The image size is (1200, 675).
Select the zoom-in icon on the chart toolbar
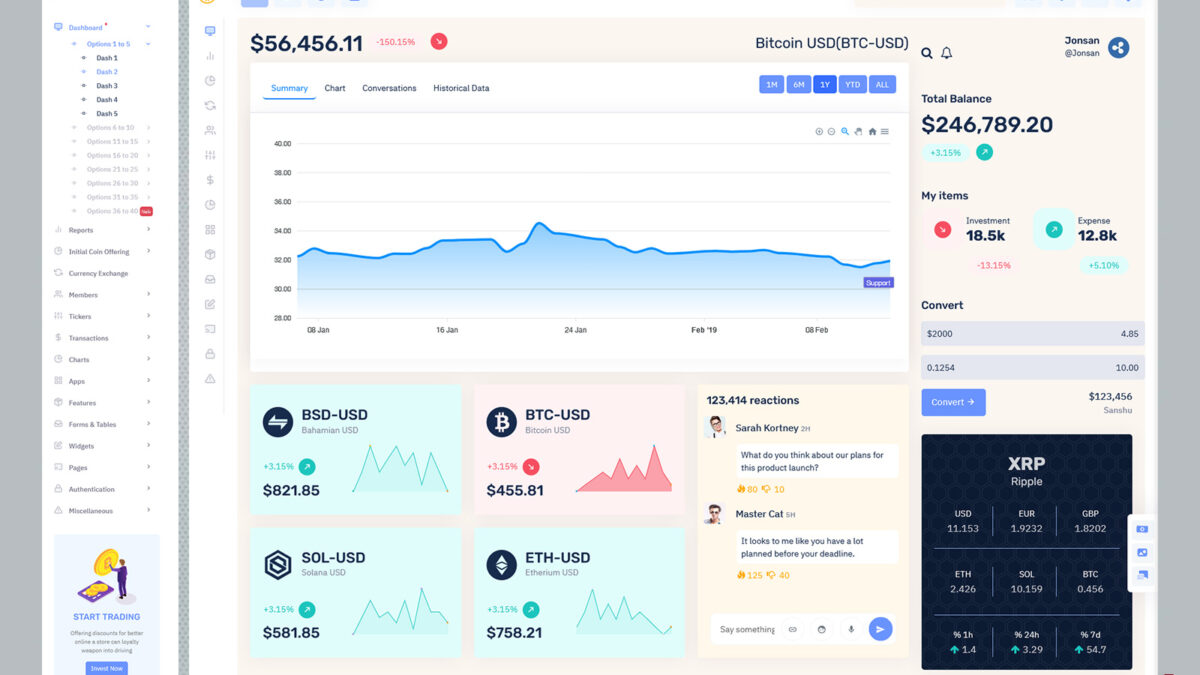pyautogui.click(x=819, y=131)
